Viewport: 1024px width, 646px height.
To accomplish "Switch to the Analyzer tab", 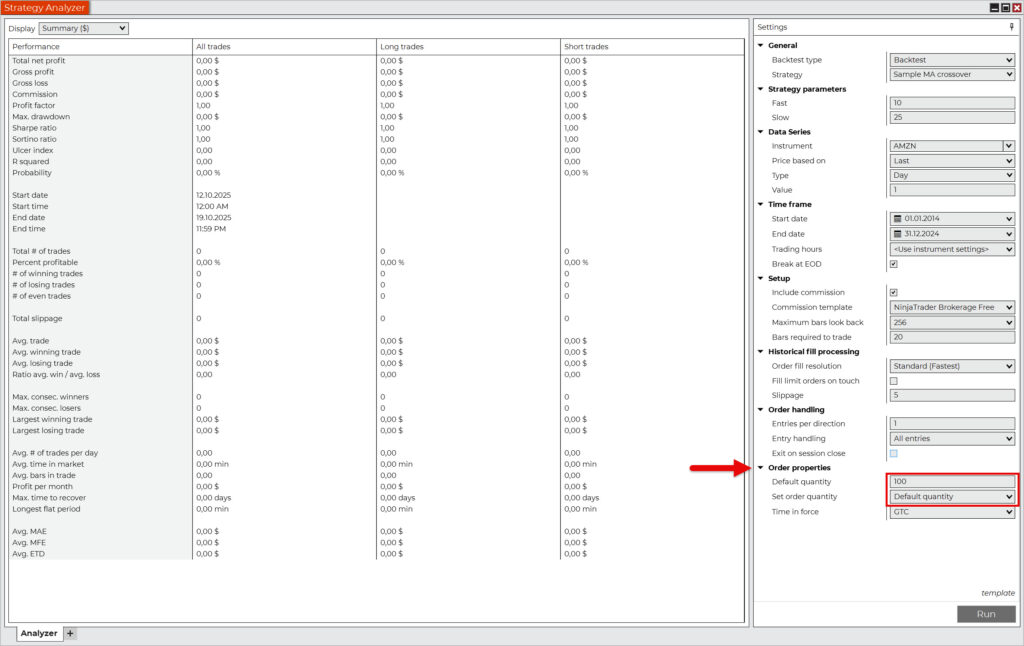I will (39, 633).
